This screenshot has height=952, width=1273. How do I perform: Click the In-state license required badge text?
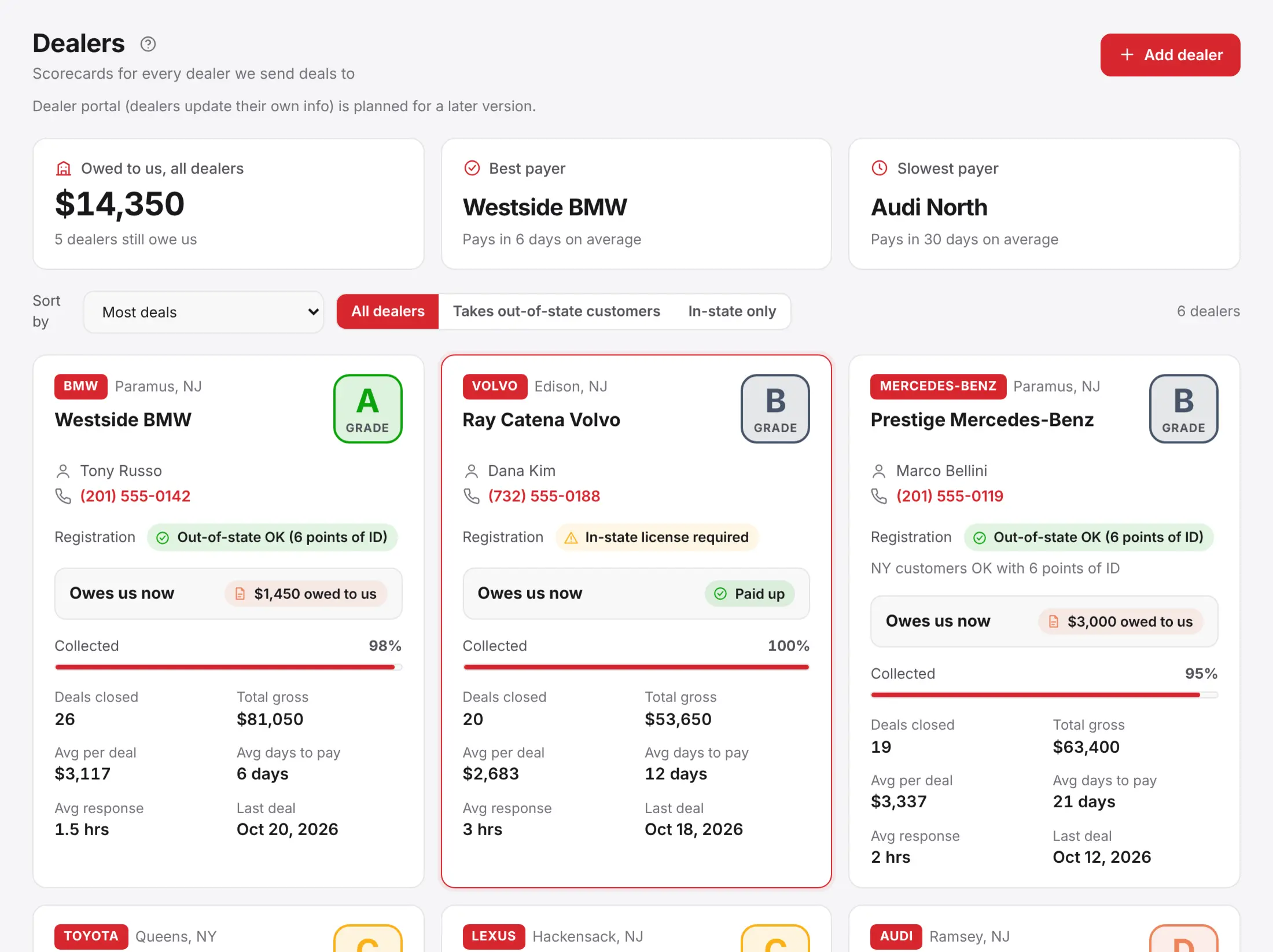[x=667, y=538]
